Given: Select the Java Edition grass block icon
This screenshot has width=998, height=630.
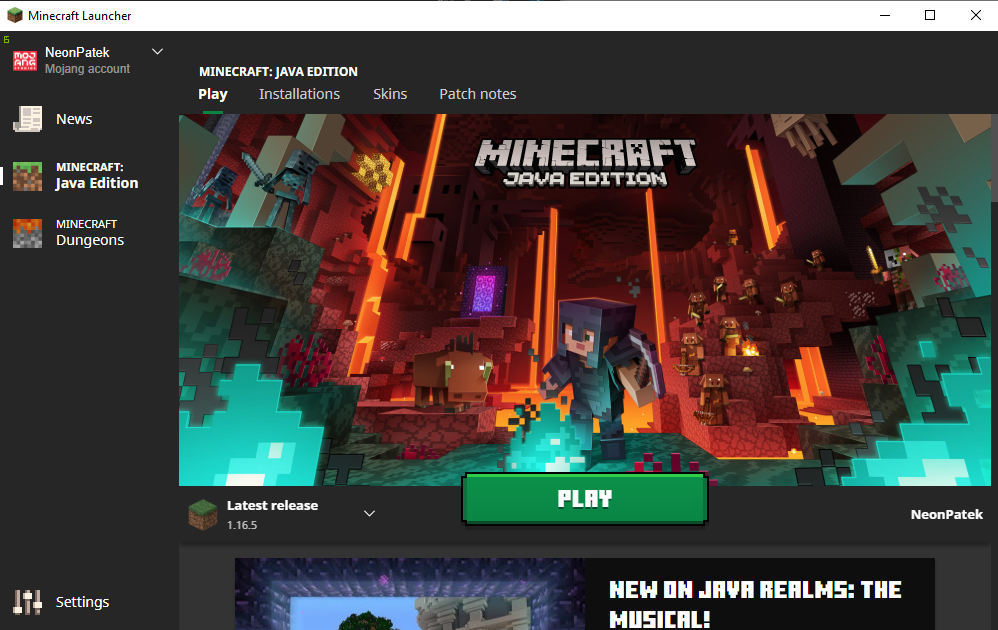Looking at the screenshot, I should pyautogui.click(x=27, y=176).
